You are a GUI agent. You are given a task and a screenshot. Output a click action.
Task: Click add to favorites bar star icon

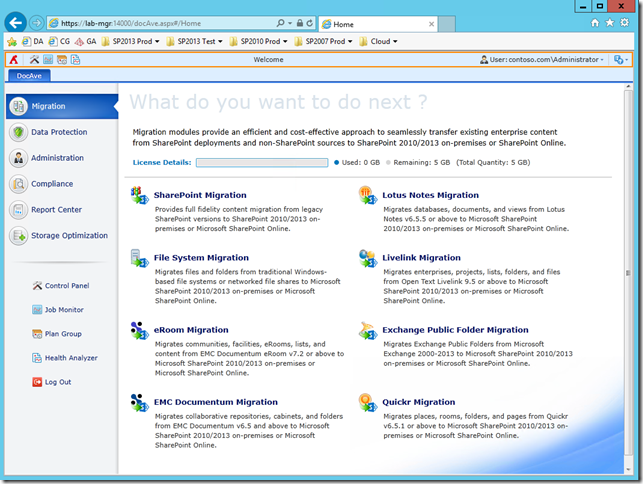(12, 41)
